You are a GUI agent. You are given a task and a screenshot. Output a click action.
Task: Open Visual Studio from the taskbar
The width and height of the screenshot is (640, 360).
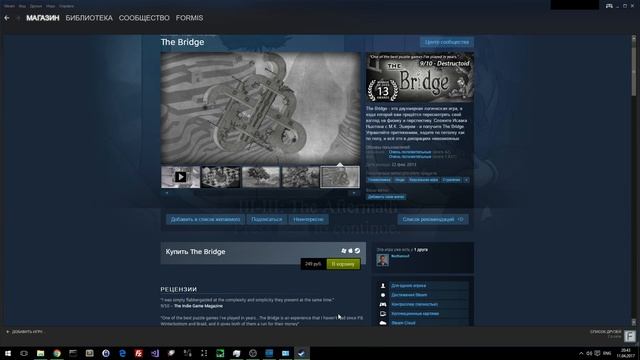(155, 353)
